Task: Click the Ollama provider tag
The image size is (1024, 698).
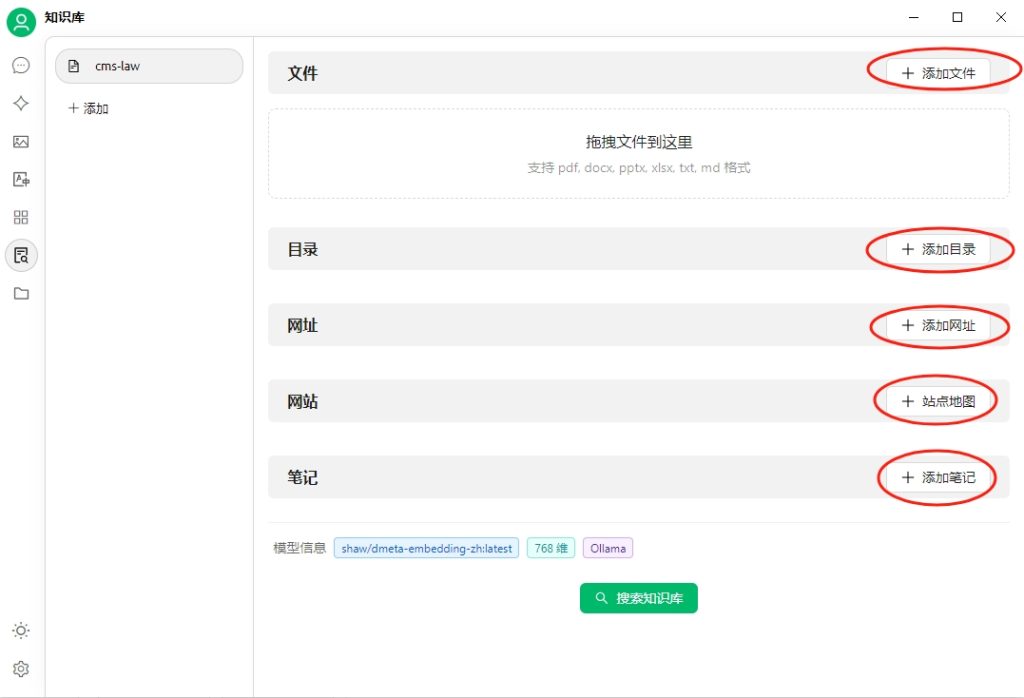Action: [608, 548]
